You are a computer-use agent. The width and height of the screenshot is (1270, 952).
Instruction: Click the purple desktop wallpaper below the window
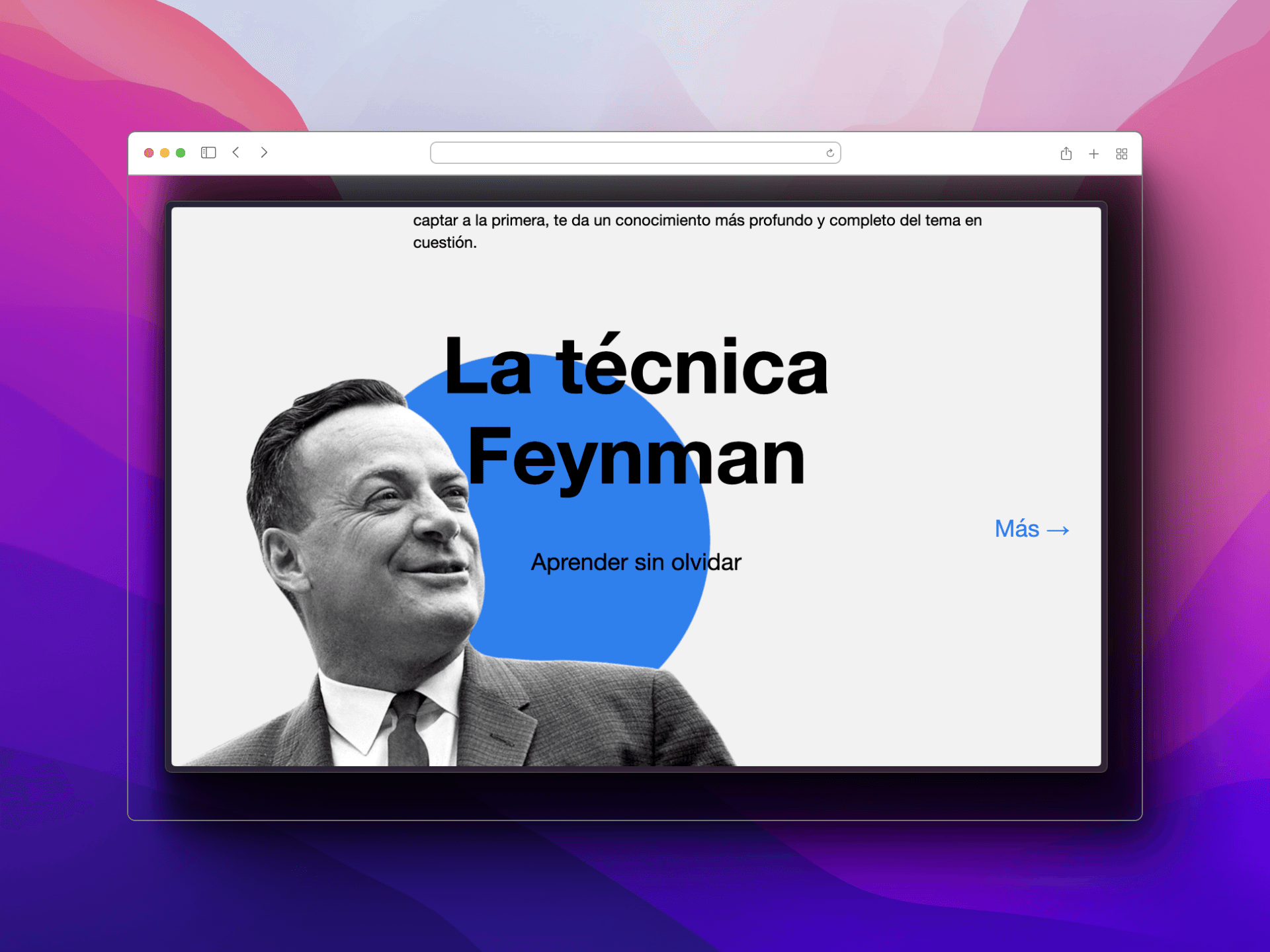click(635, 886)
